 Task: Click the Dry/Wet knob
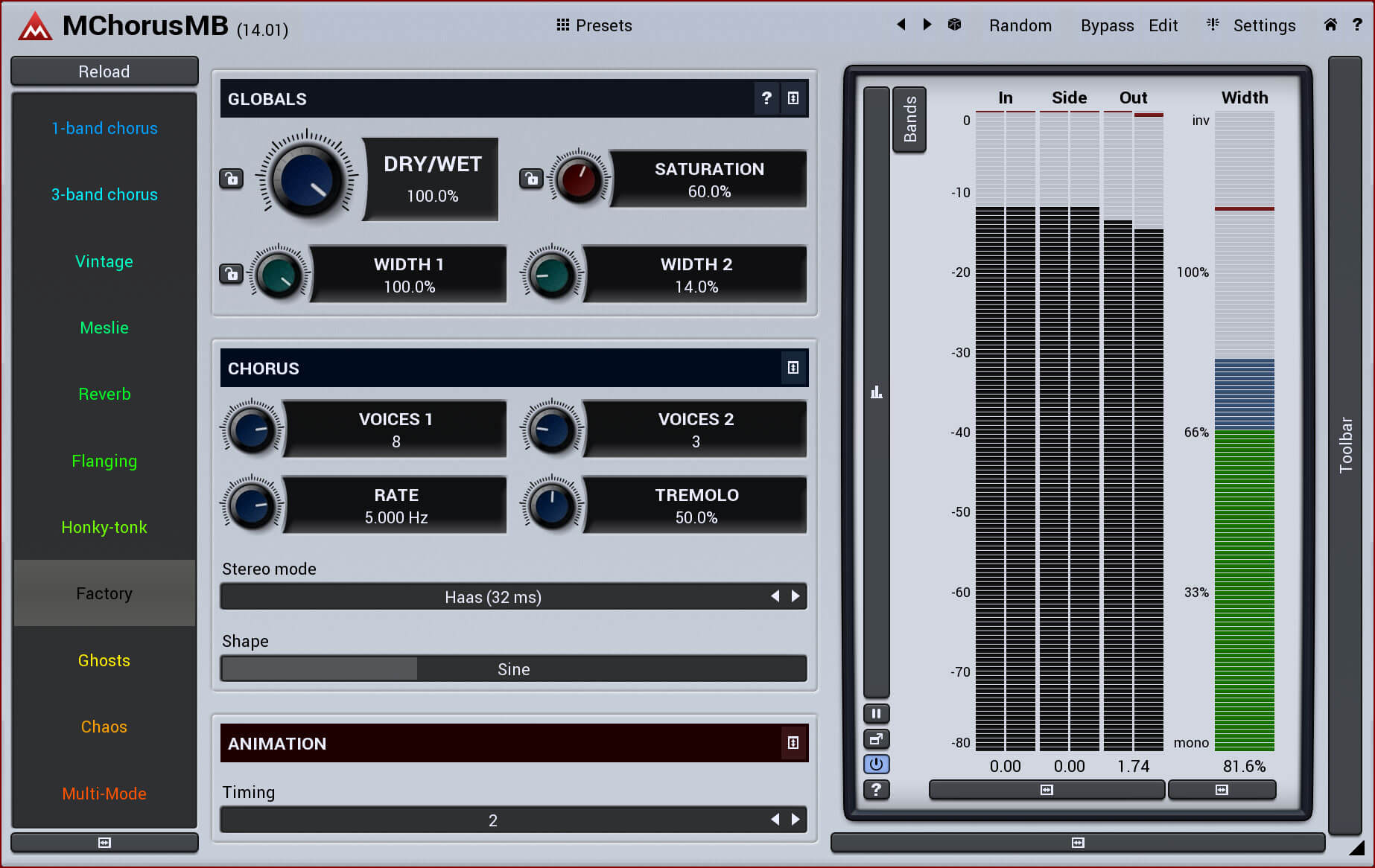click(307, 179)
